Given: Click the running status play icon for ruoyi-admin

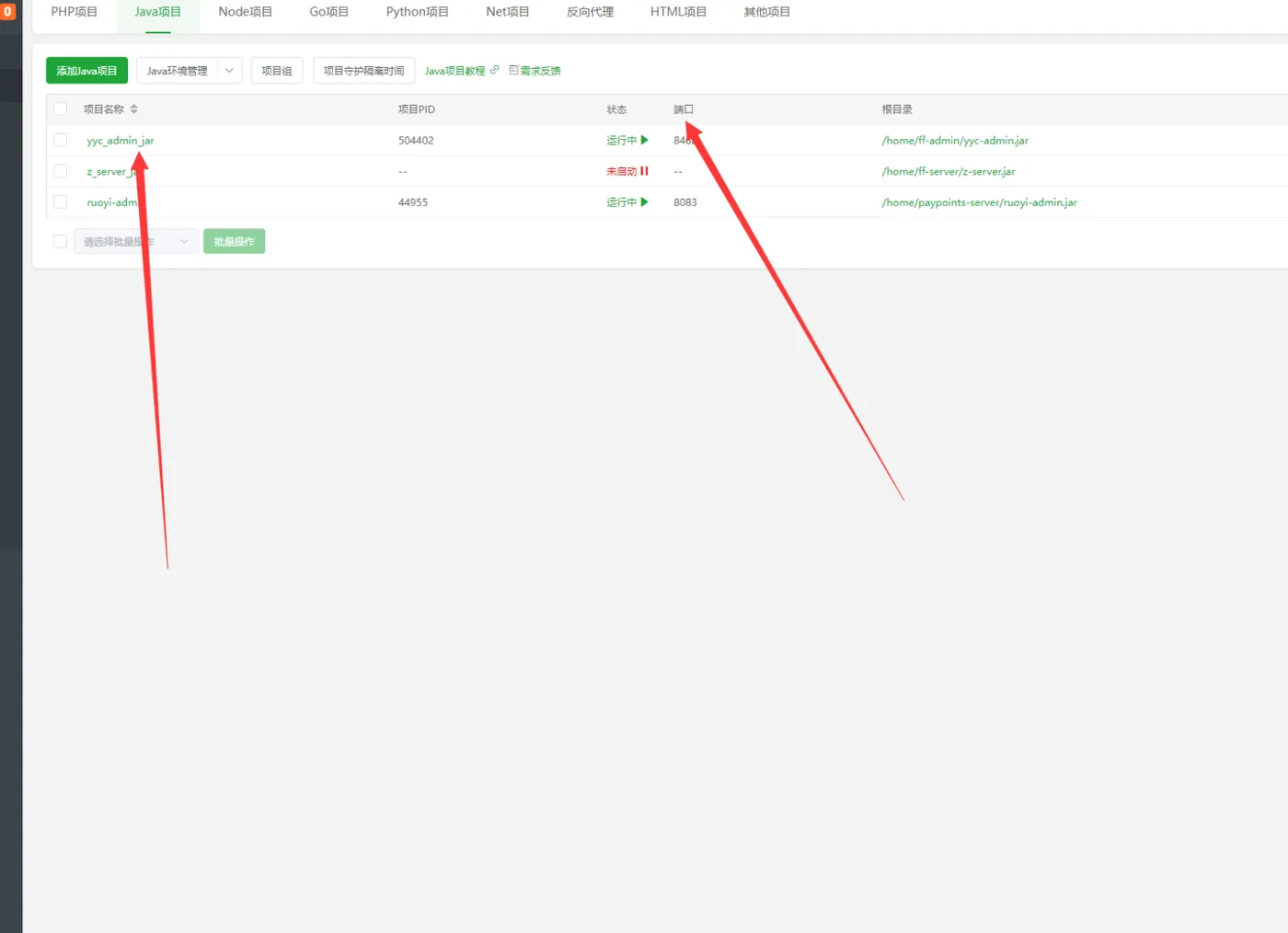Looking at the screenshot, I should tap(644, 202).
